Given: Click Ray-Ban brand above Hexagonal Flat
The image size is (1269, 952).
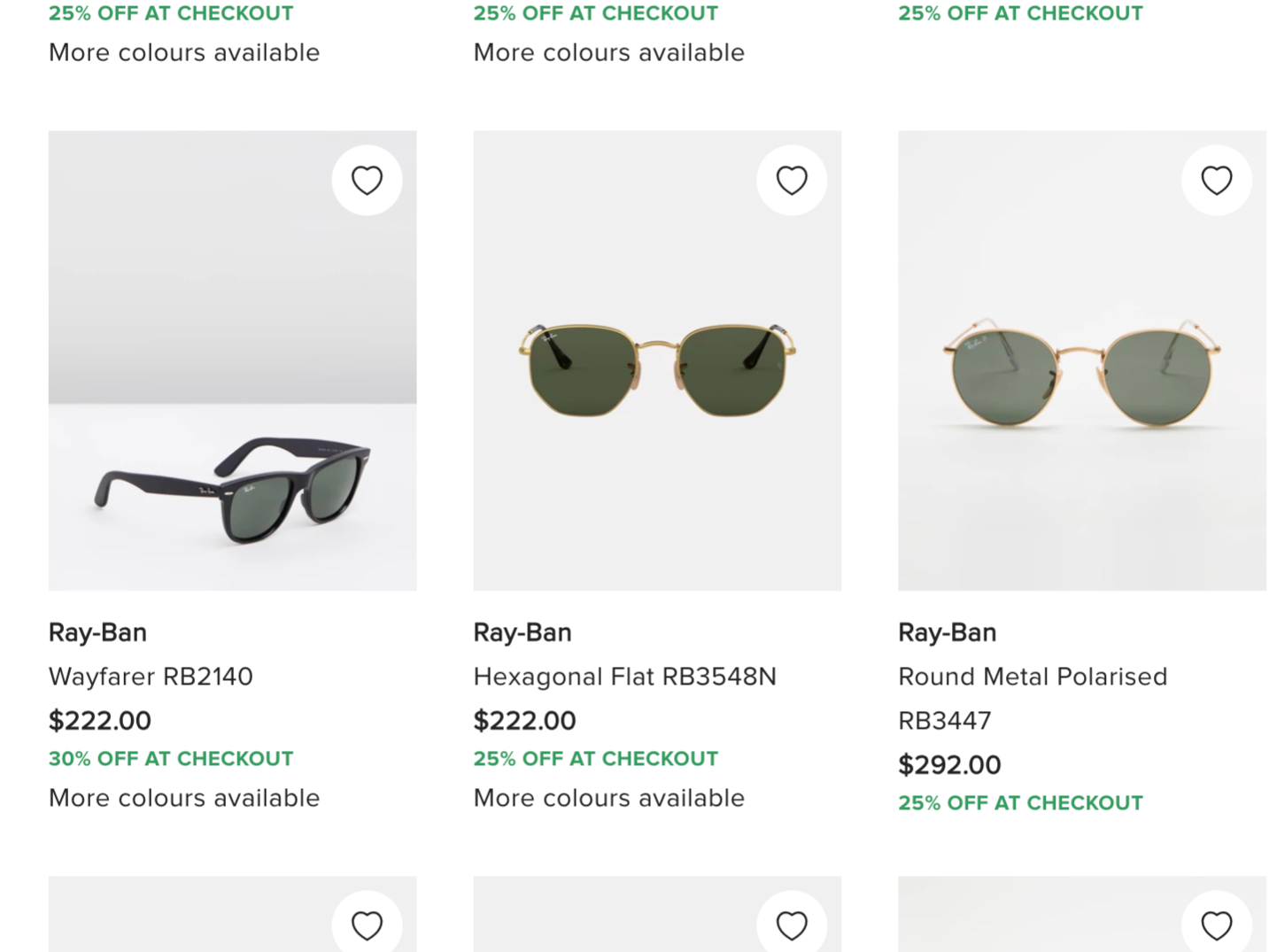Looking at the screenshot, I should [x=522, y=632].
